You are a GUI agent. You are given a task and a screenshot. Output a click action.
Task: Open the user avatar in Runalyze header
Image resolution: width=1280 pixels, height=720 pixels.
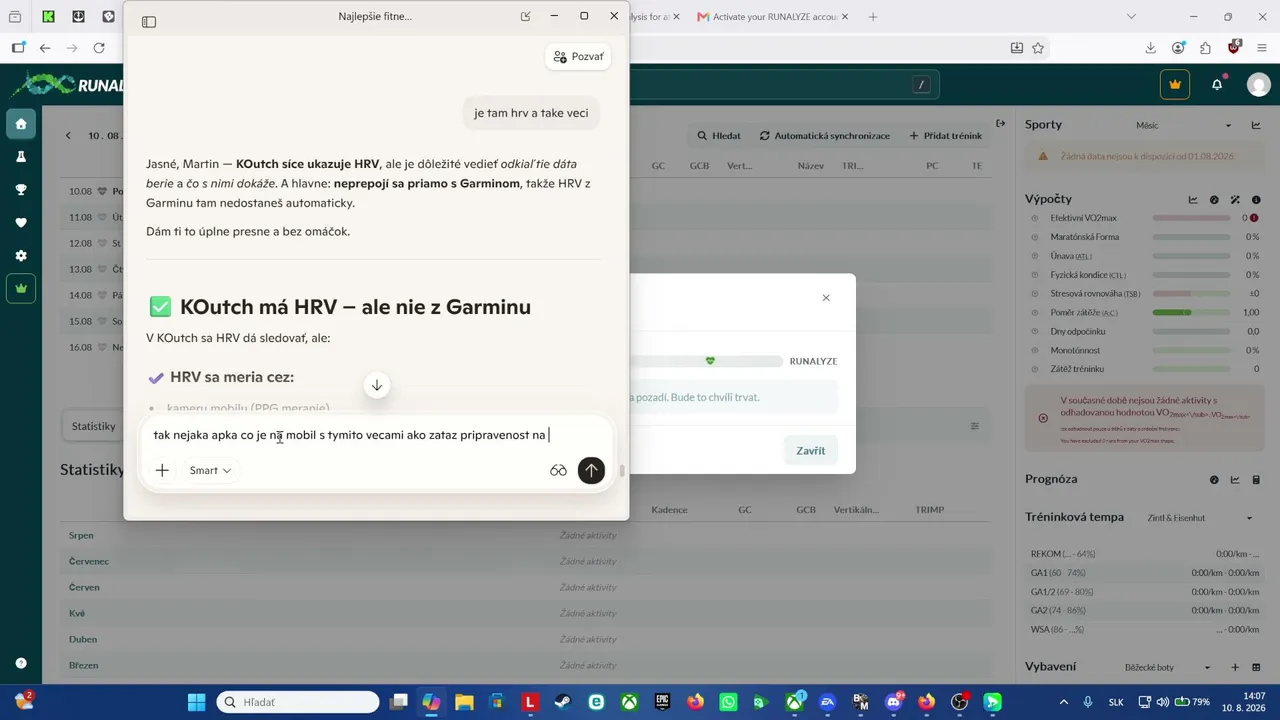point(1259,85)
